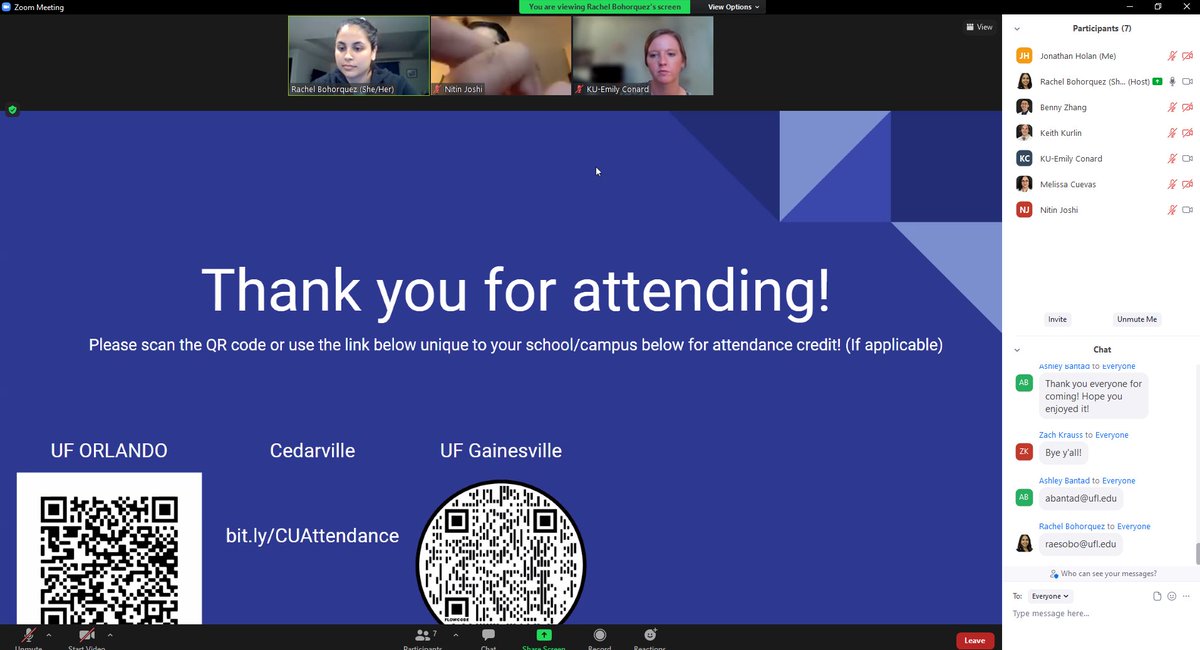Click Rachel Bohorquez's green screen-share indicator
The height and width of the screenshot is (650, 1200).
(1157, 82)
